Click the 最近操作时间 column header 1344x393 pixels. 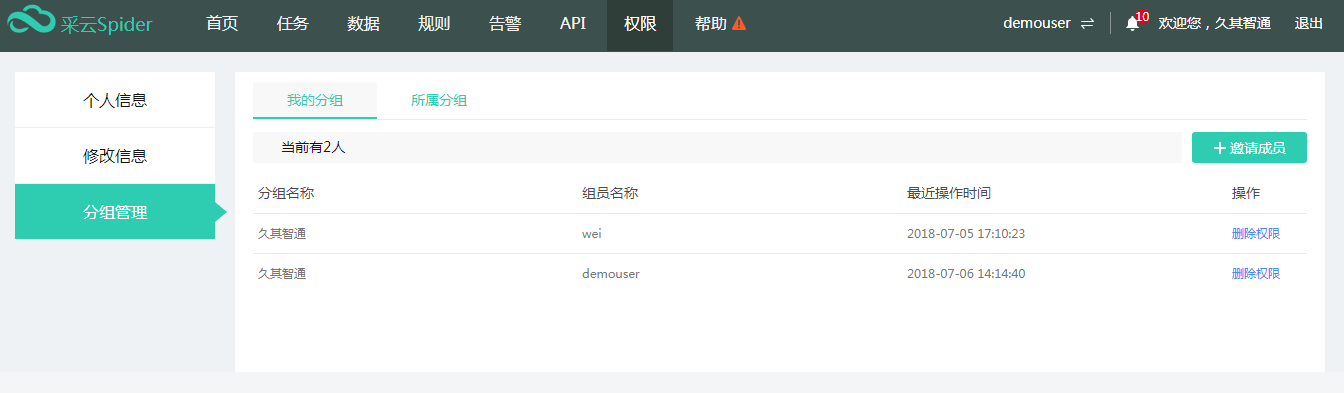(949, 193)
